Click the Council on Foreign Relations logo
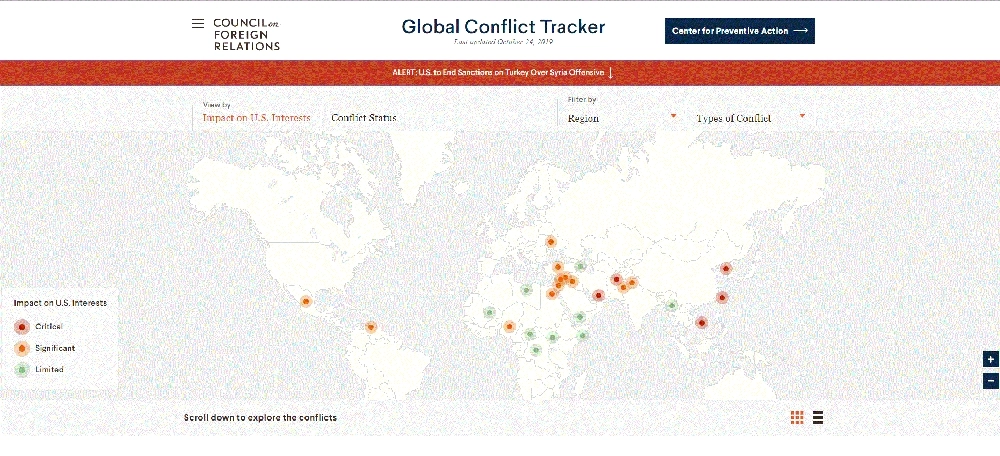Image resolution: width=1000 pixels, height=456 pixels. (246, 33)
